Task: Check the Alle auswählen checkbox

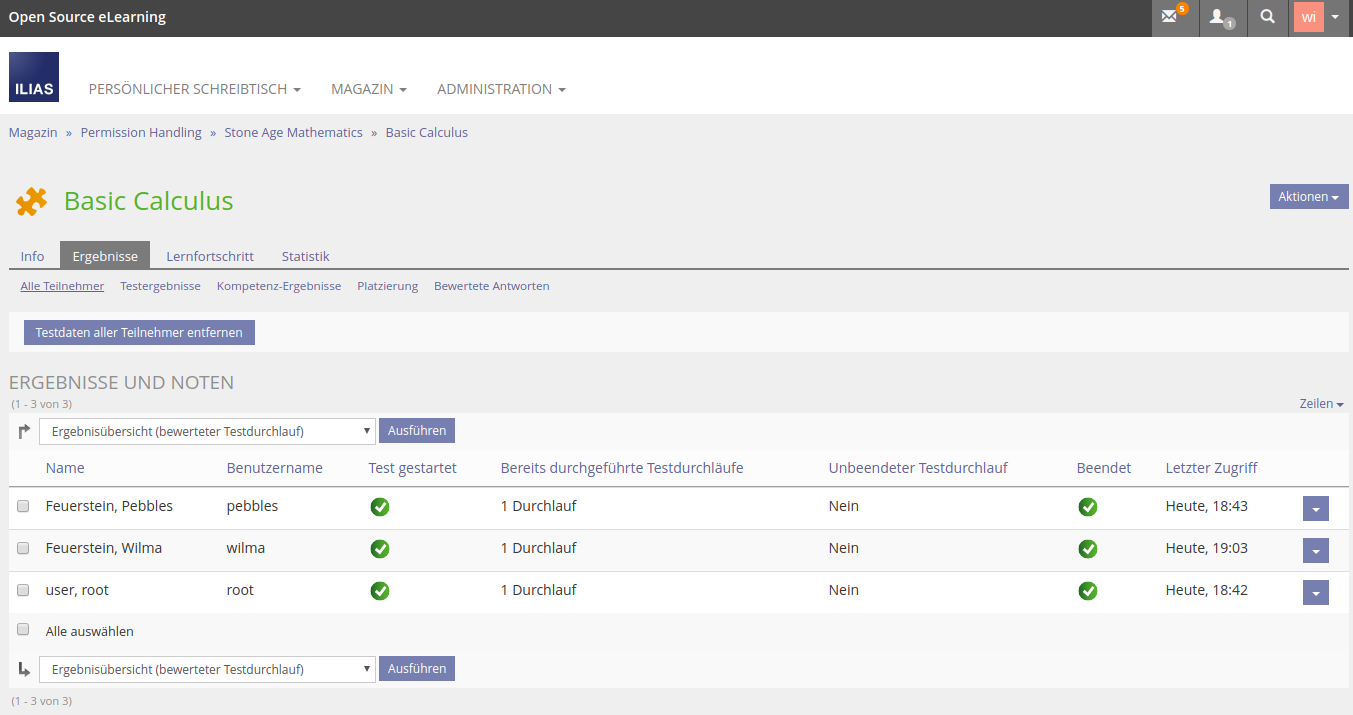Action: click(23, 630)
